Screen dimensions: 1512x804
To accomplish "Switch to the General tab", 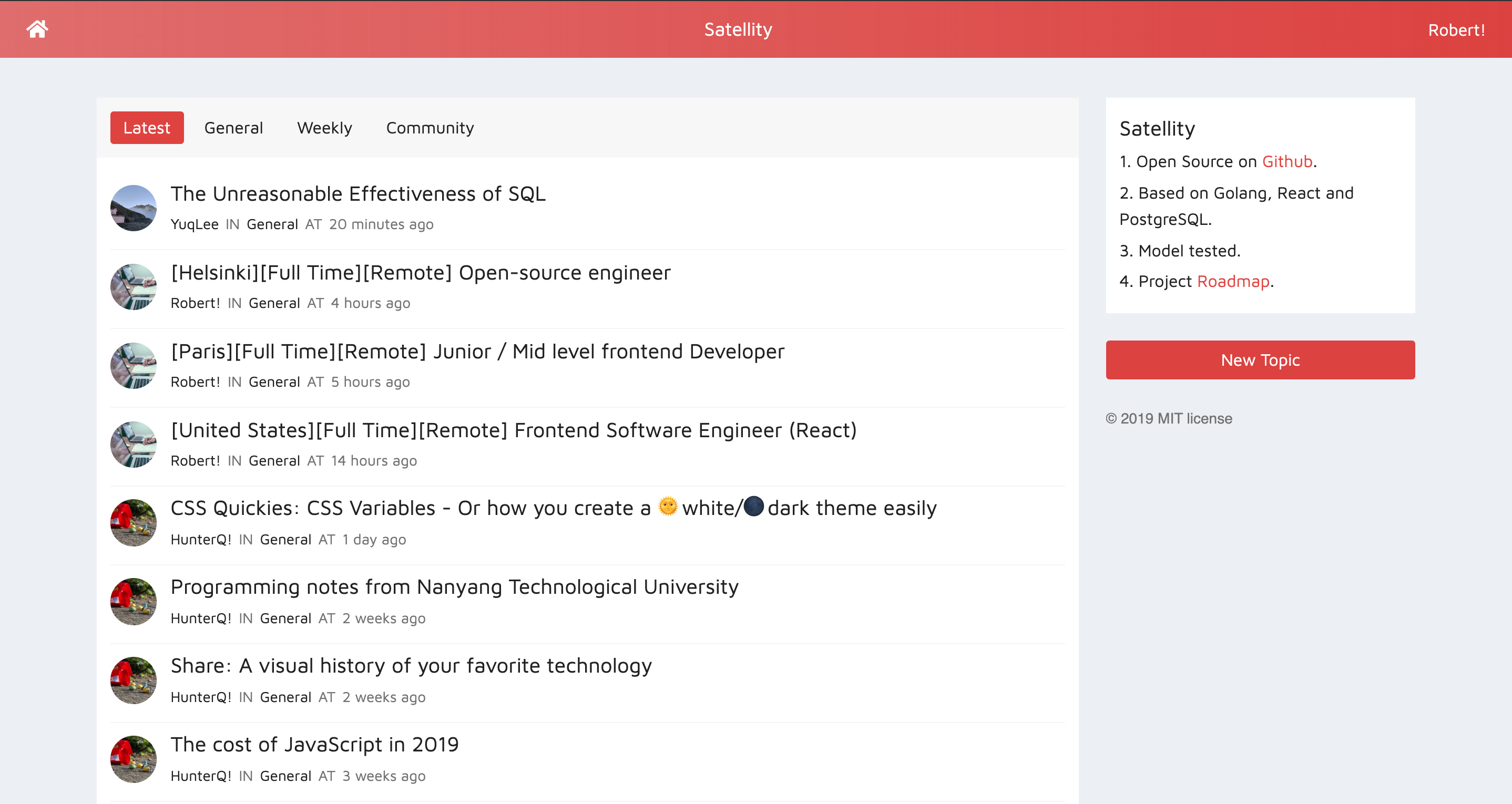I will click(233, 127).
